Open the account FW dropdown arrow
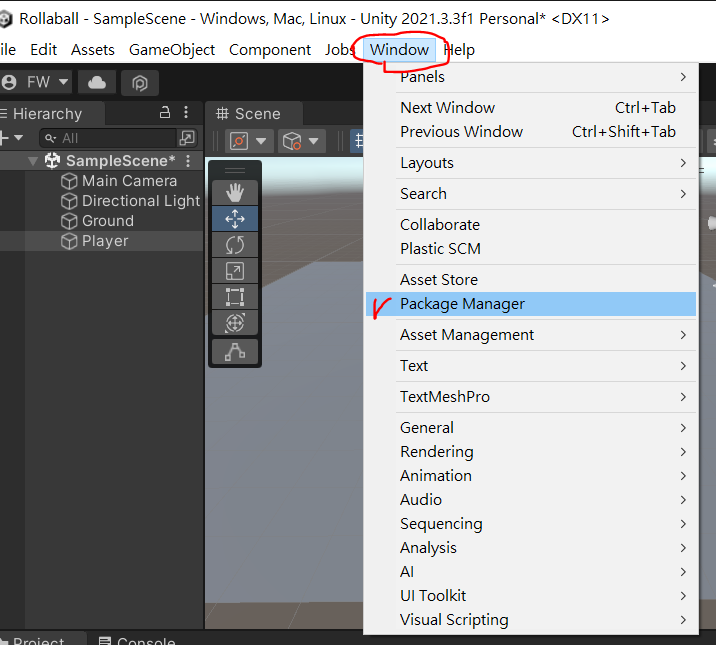Viewport: 716px width, 645px height. [63, 82]
